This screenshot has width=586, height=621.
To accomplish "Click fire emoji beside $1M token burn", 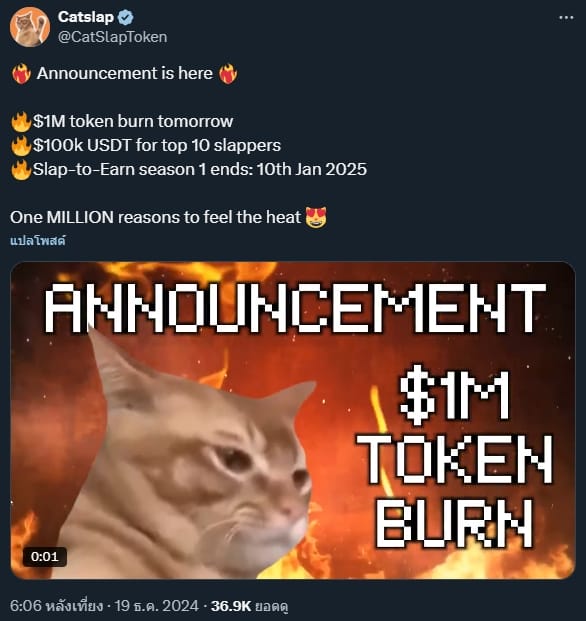I will pyautogui.click(x=21, y=122).
